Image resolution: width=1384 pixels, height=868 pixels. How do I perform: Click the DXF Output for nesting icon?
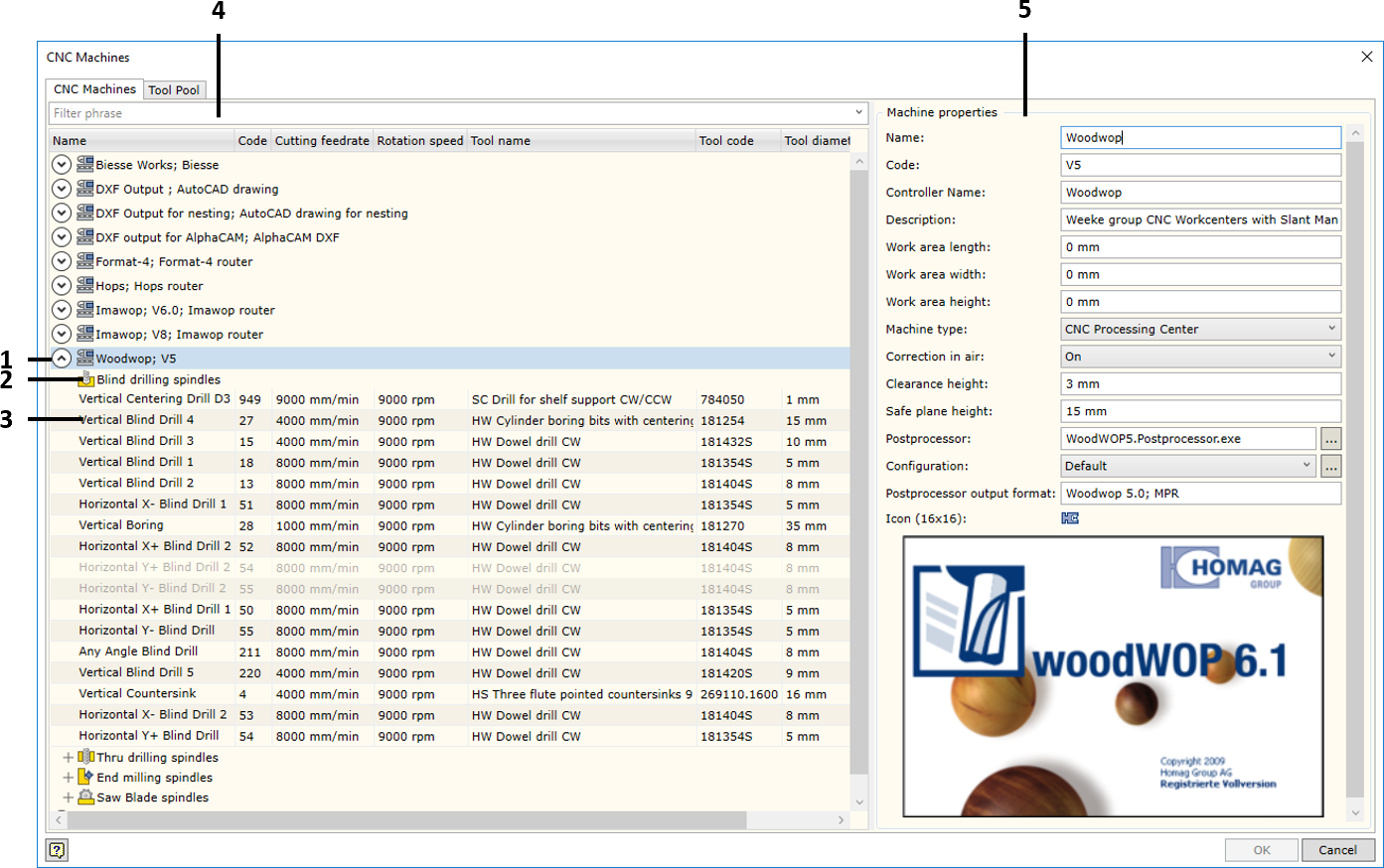click(x=85, y=213)
